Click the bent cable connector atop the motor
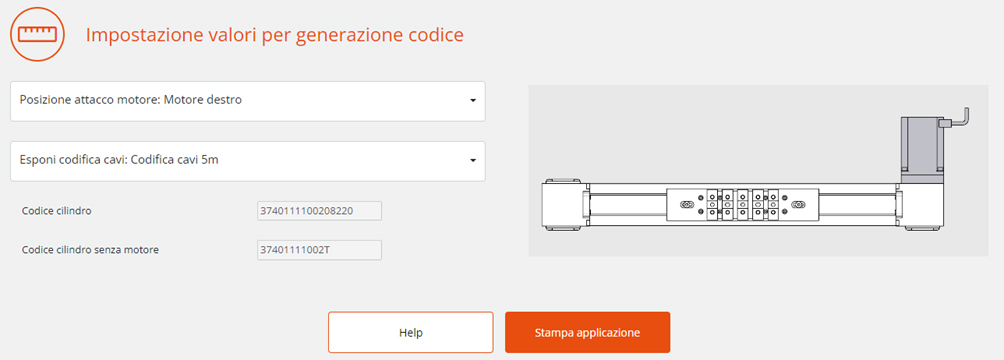 pyautogui.click(x=955, y=117)
